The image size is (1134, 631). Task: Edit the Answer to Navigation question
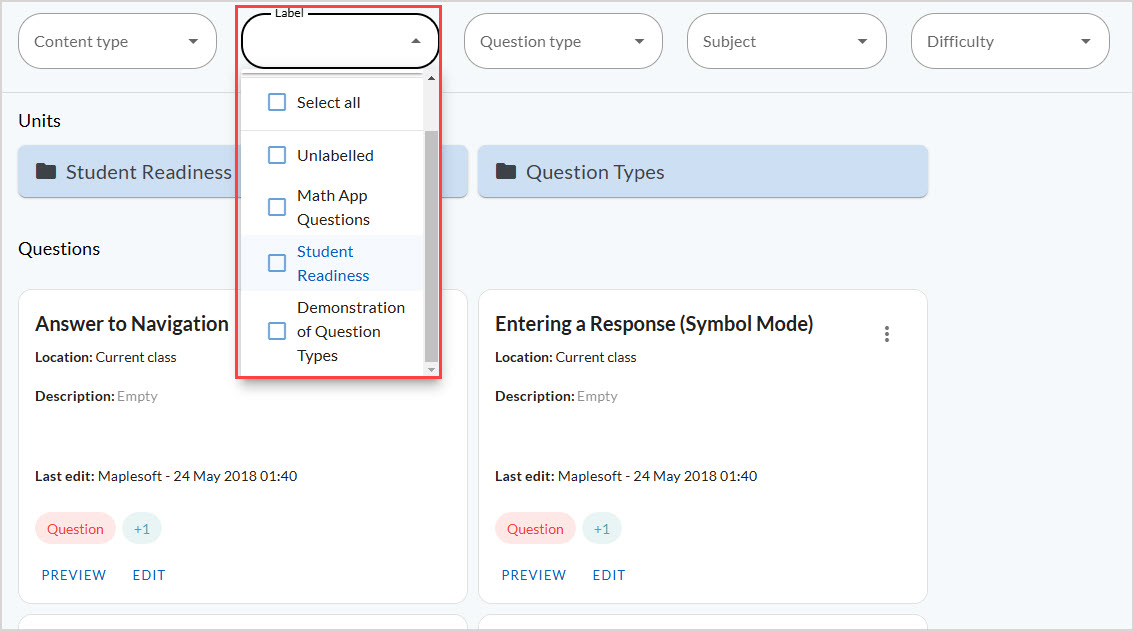(148, 575)
